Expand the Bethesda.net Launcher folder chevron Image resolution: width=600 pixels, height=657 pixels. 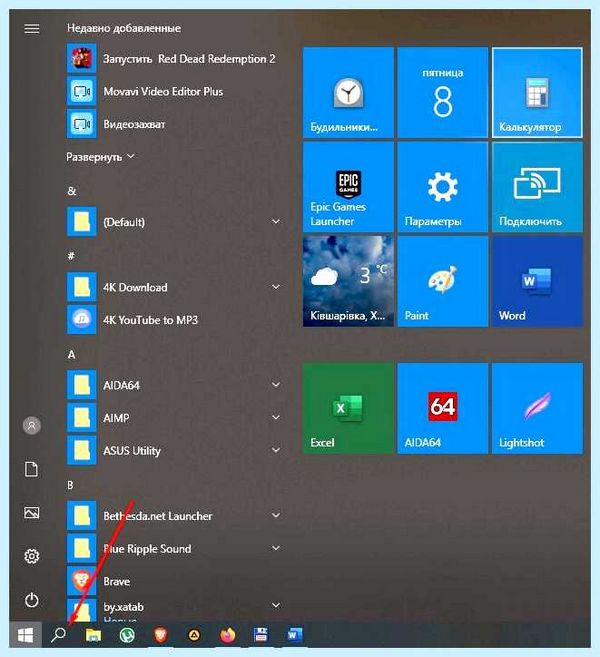(276, 515)
